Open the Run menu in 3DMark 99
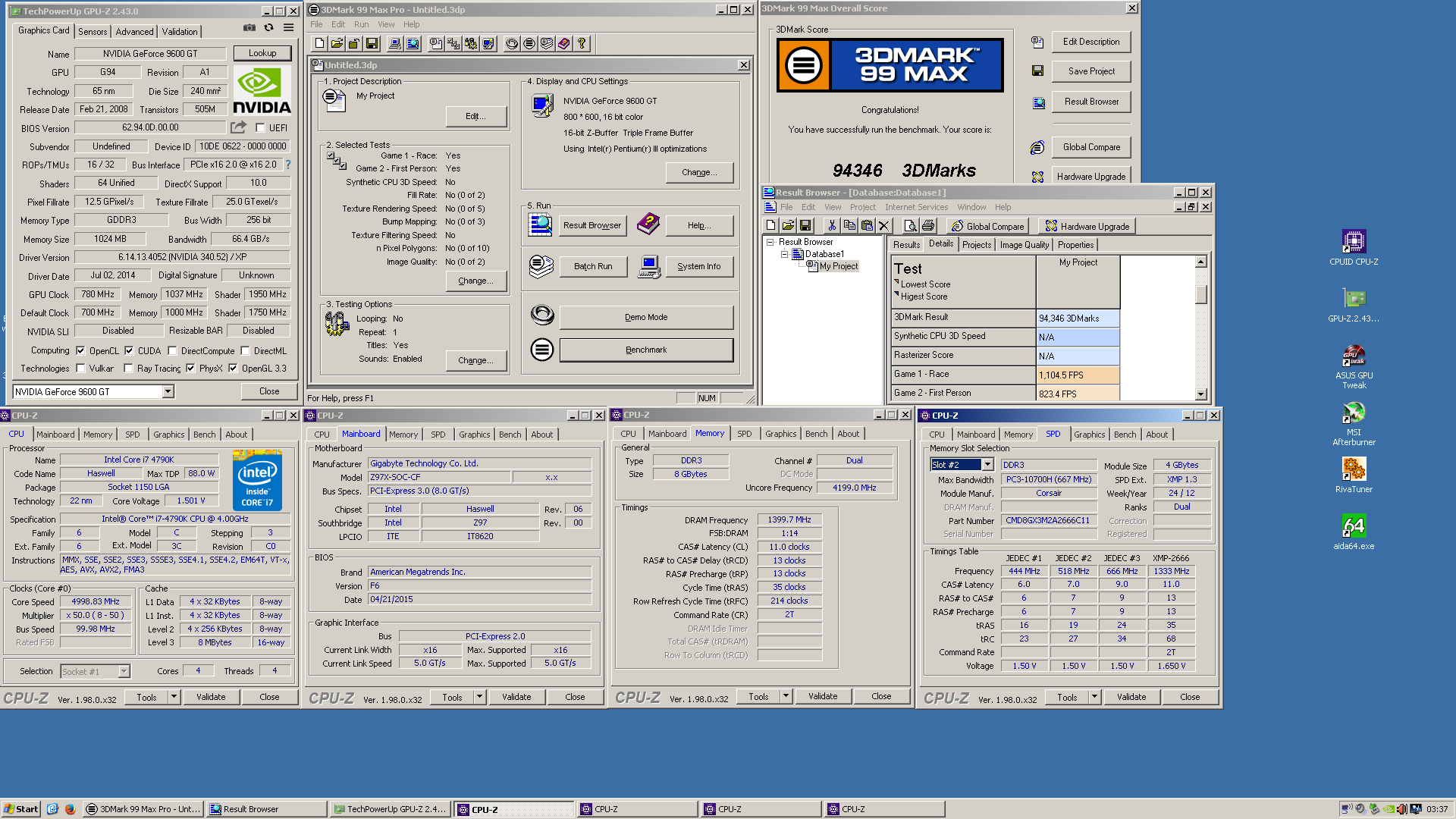Image resolution: width=1456 pixels, height=819 pixels. (x=361, y=24)
